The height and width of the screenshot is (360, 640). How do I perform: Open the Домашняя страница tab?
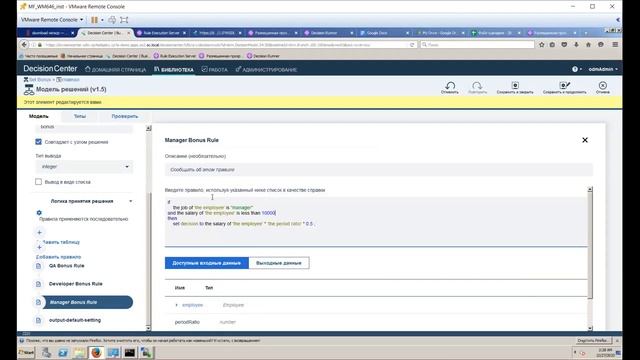[115, 70]
